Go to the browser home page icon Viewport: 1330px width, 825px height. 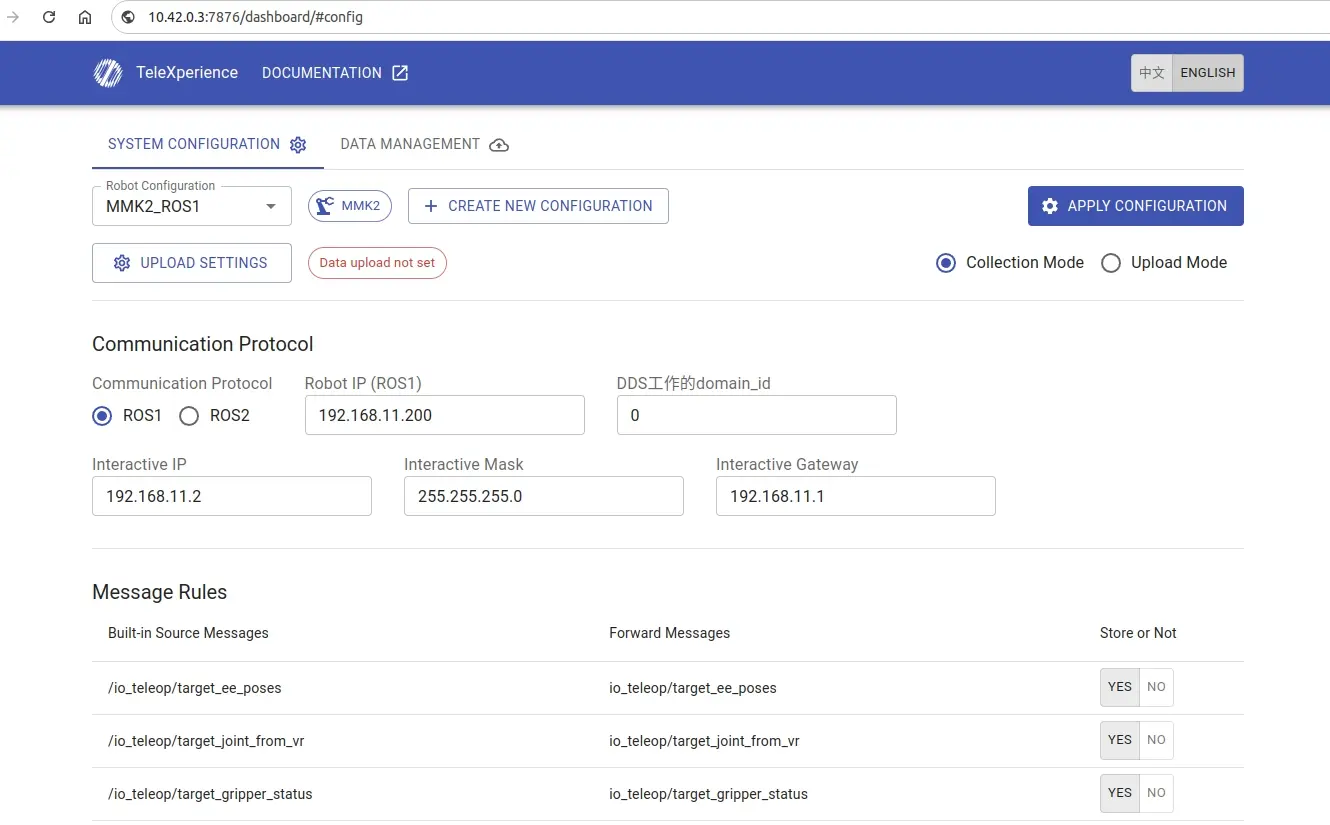tap(85, 17)
